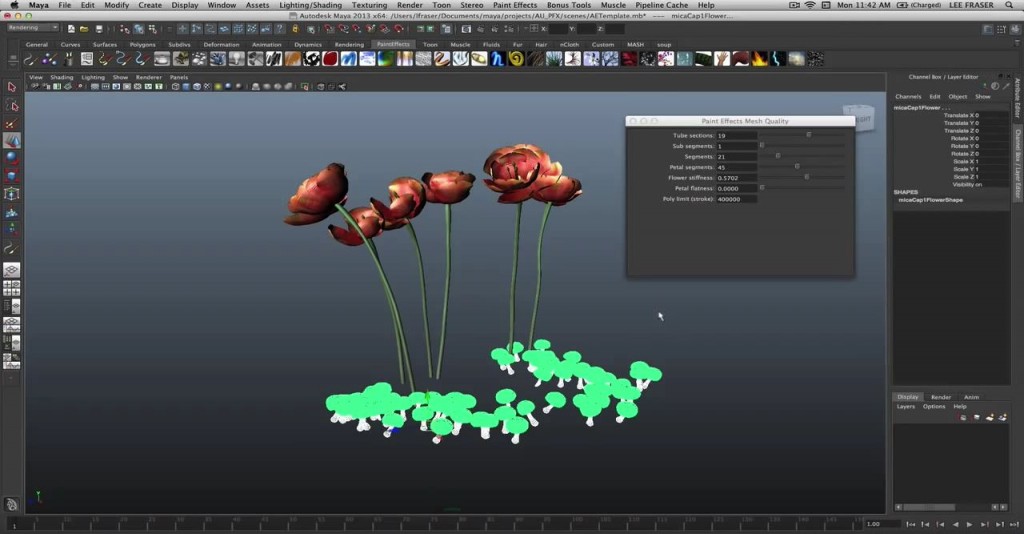1024x534 pixels.
Task: Open the macOS Spotlight search icon
Action: 1009,5
